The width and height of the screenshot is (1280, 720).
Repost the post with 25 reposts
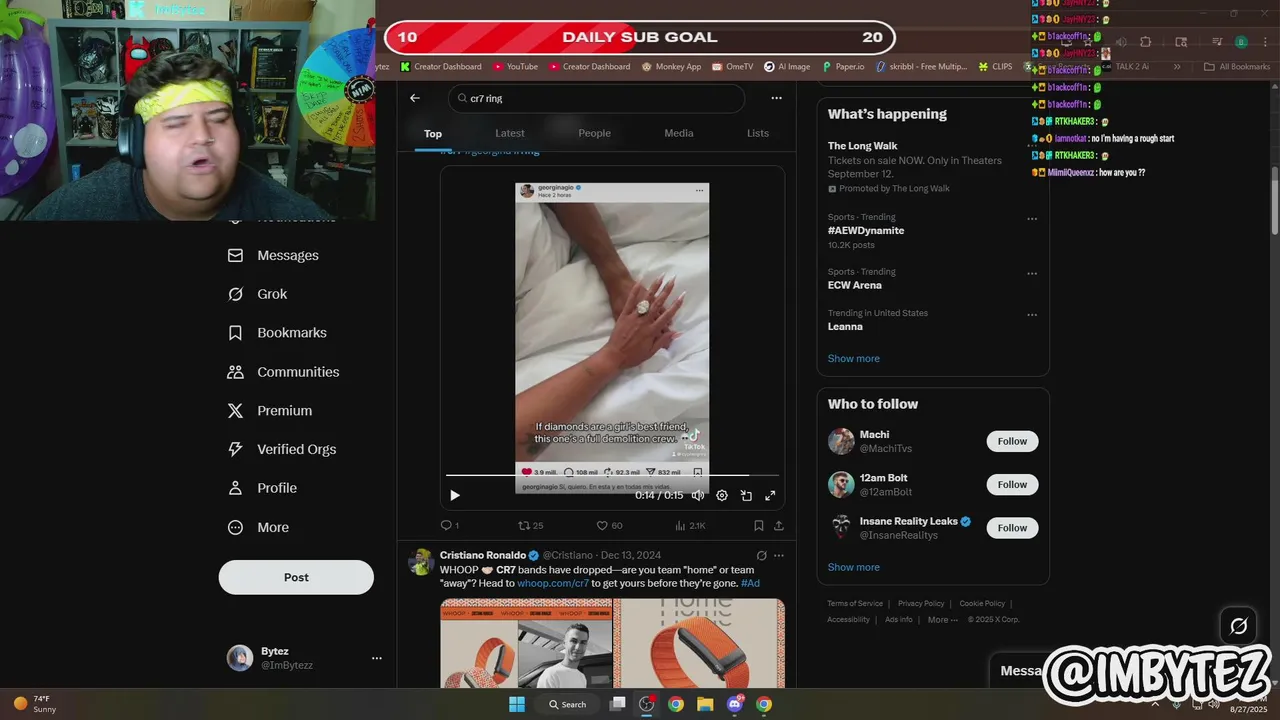coord(530,525)
